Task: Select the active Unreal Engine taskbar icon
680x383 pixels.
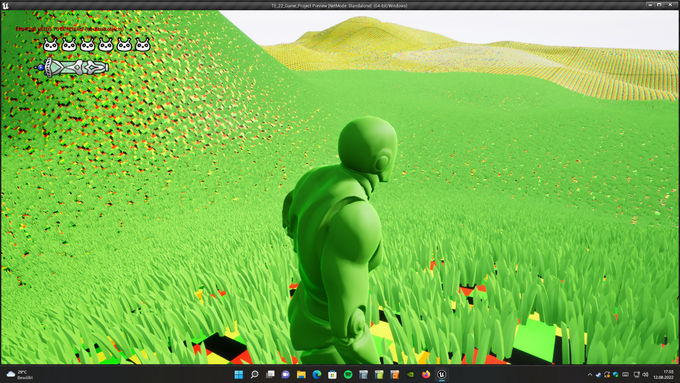Action: [x=441, y=374]
